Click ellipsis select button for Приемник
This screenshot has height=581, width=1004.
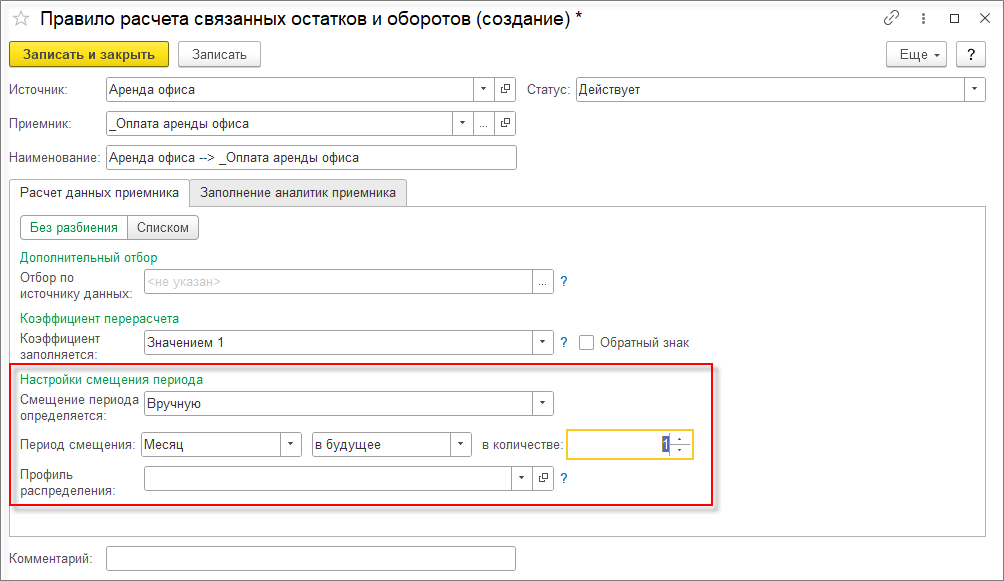pyautogui.click(x=483, y=124)
